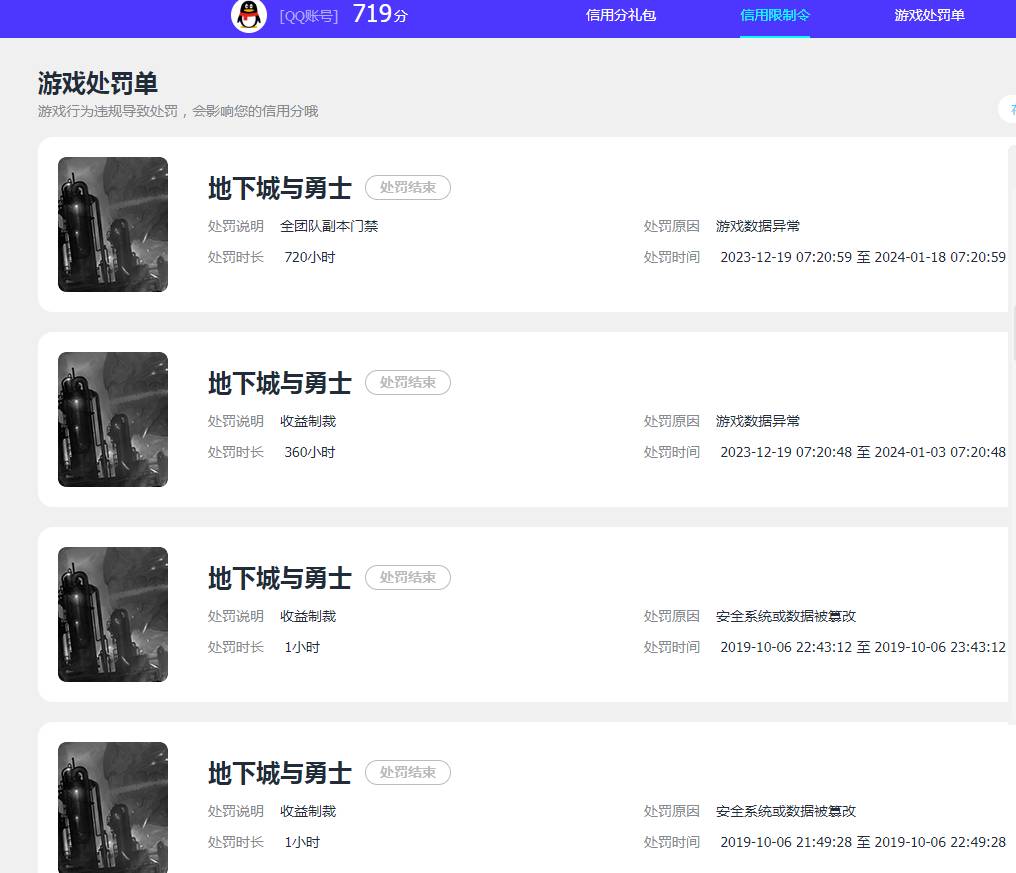The image size is (1016, 873).
Task: Click the second game card's cover image
Action: point(112,419)
